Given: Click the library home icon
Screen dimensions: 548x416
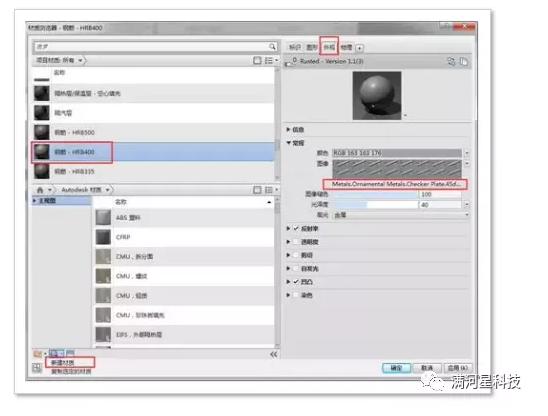Looking at the screenshot, I should tap(40, 190).
